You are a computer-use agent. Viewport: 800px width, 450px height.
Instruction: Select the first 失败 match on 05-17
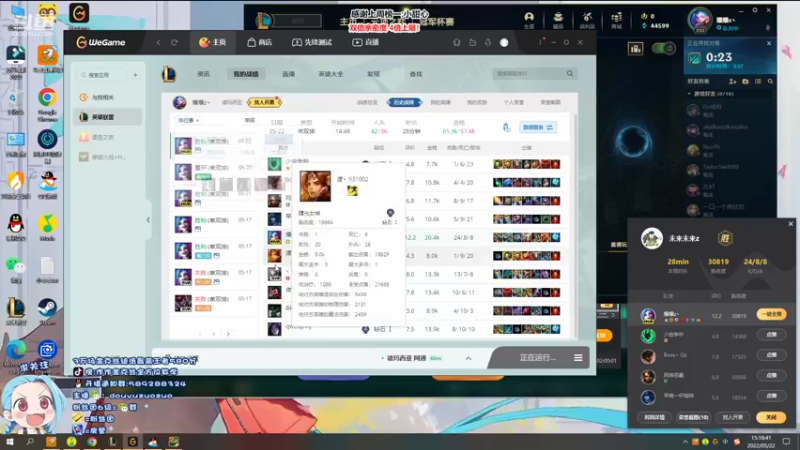click(x=214, y=277)
